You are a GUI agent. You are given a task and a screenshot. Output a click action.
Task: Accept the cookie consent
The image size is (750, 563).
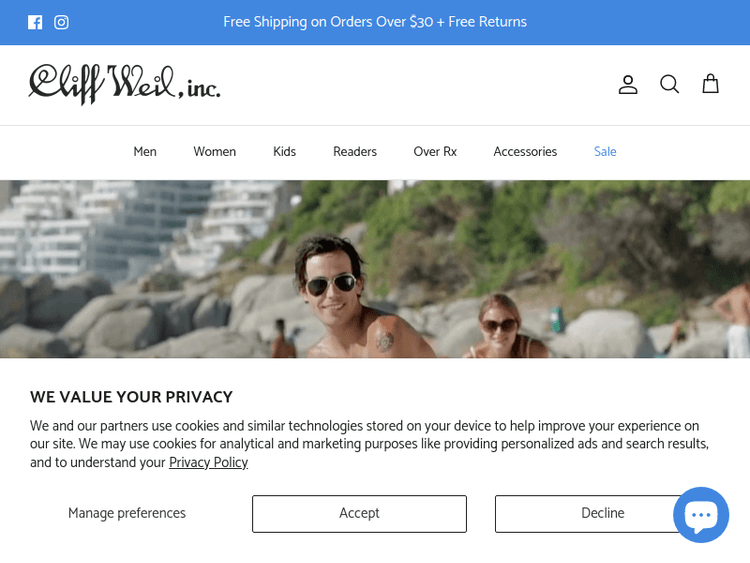(x=359, y=514)
